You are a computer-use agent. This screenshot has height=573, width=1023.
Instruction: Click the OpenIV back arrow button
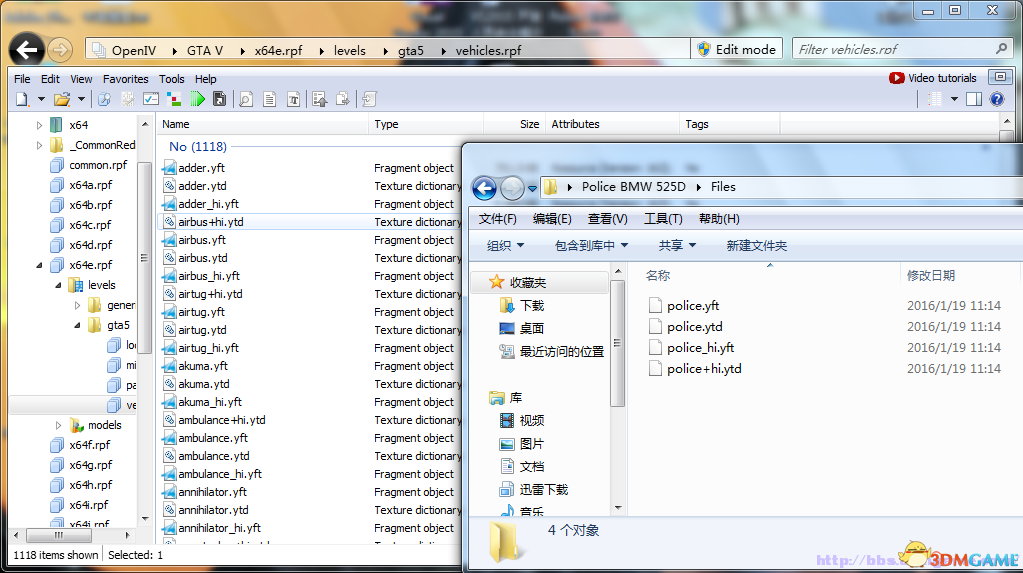pyautogui.click(x=27, y=50)
